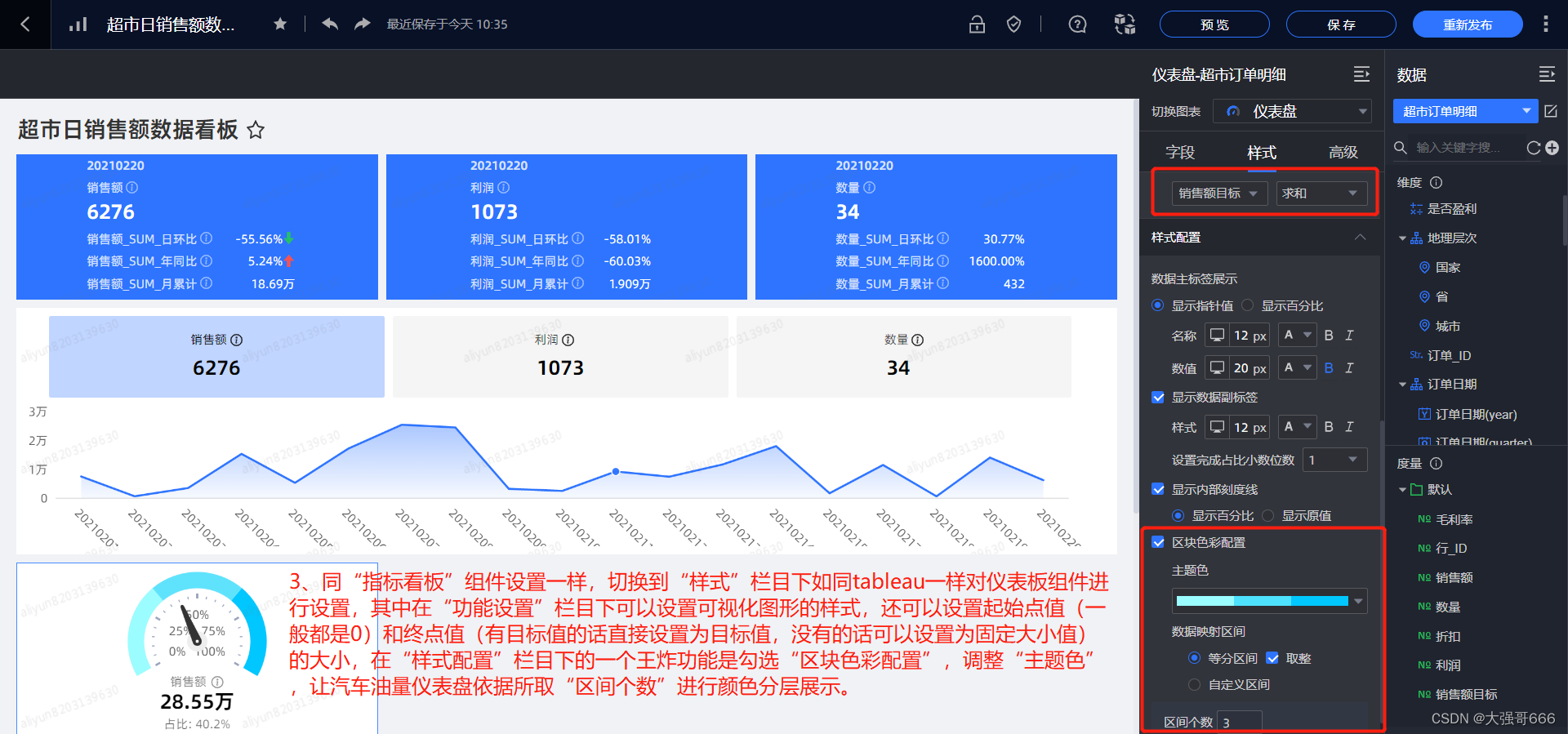Click the globe settings icon

[x=1125, y=24]
